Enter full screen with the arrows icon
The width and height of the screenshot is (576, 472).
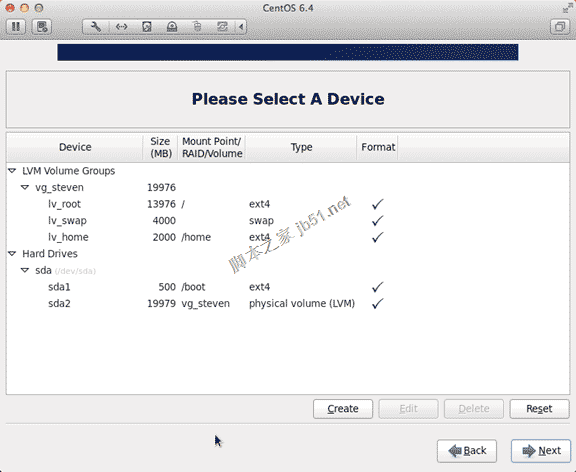(x=567, y=8)
